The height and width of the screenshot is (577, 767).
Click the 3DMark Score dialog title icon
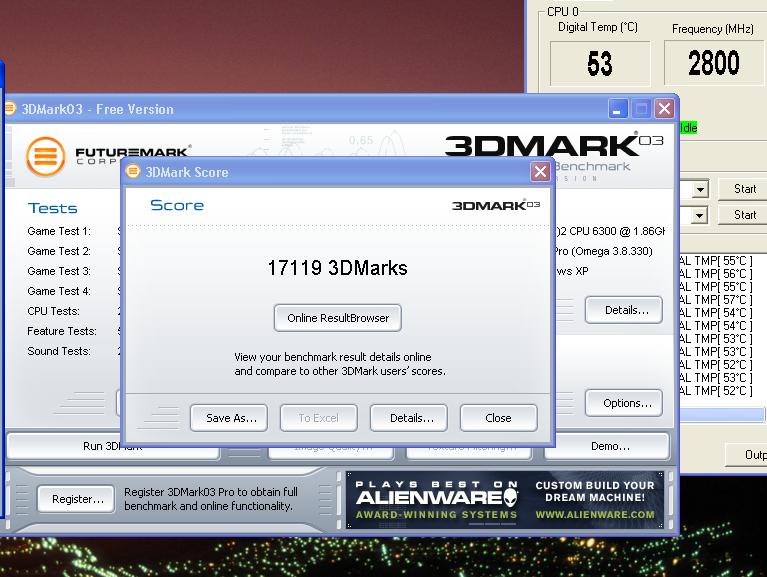coord(133,171)
